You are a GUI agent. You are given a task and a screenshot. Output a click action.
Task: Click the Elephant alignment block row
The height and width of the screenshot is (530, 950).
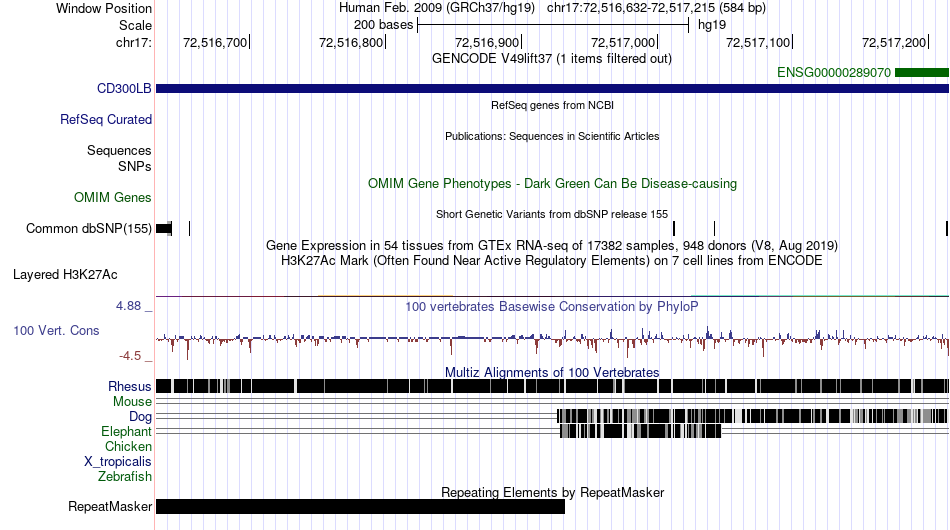[640, 431]
